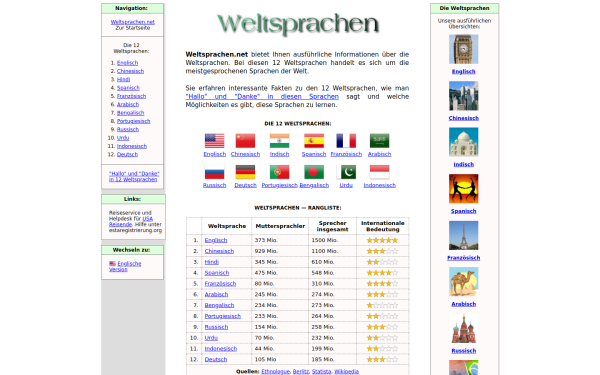Viewport: 600px width, 375px height.
Task: Open Deutsch in the ranking table
Action: (216, 360)
